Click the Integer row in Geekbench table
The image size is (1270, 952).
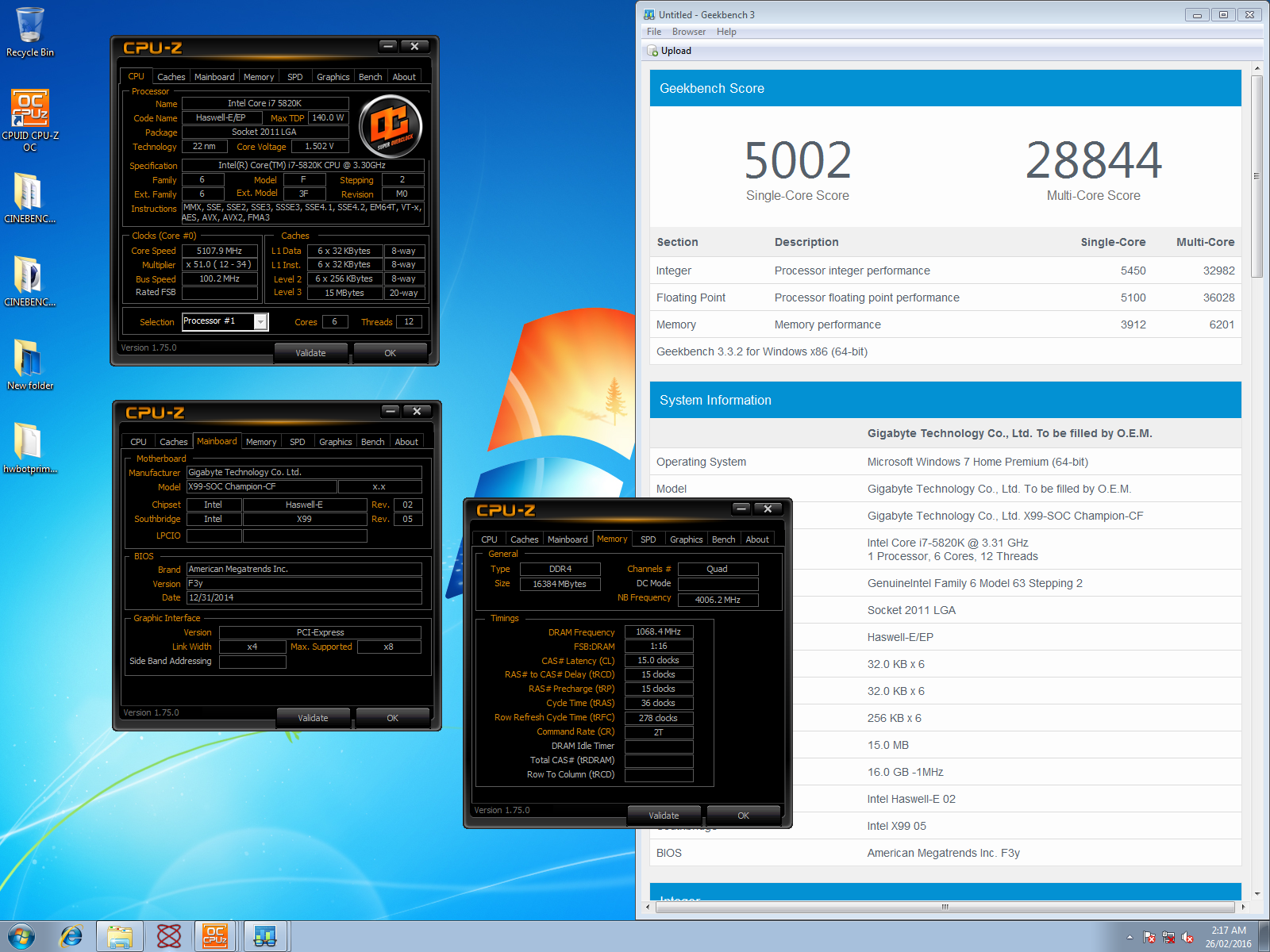945,271
